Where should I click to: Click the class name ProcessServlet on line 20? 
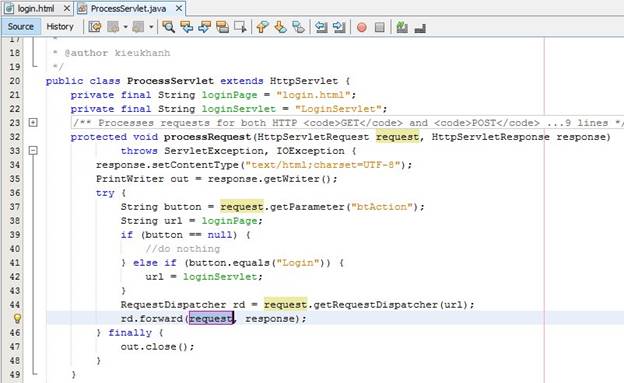[x=170, y=81]
